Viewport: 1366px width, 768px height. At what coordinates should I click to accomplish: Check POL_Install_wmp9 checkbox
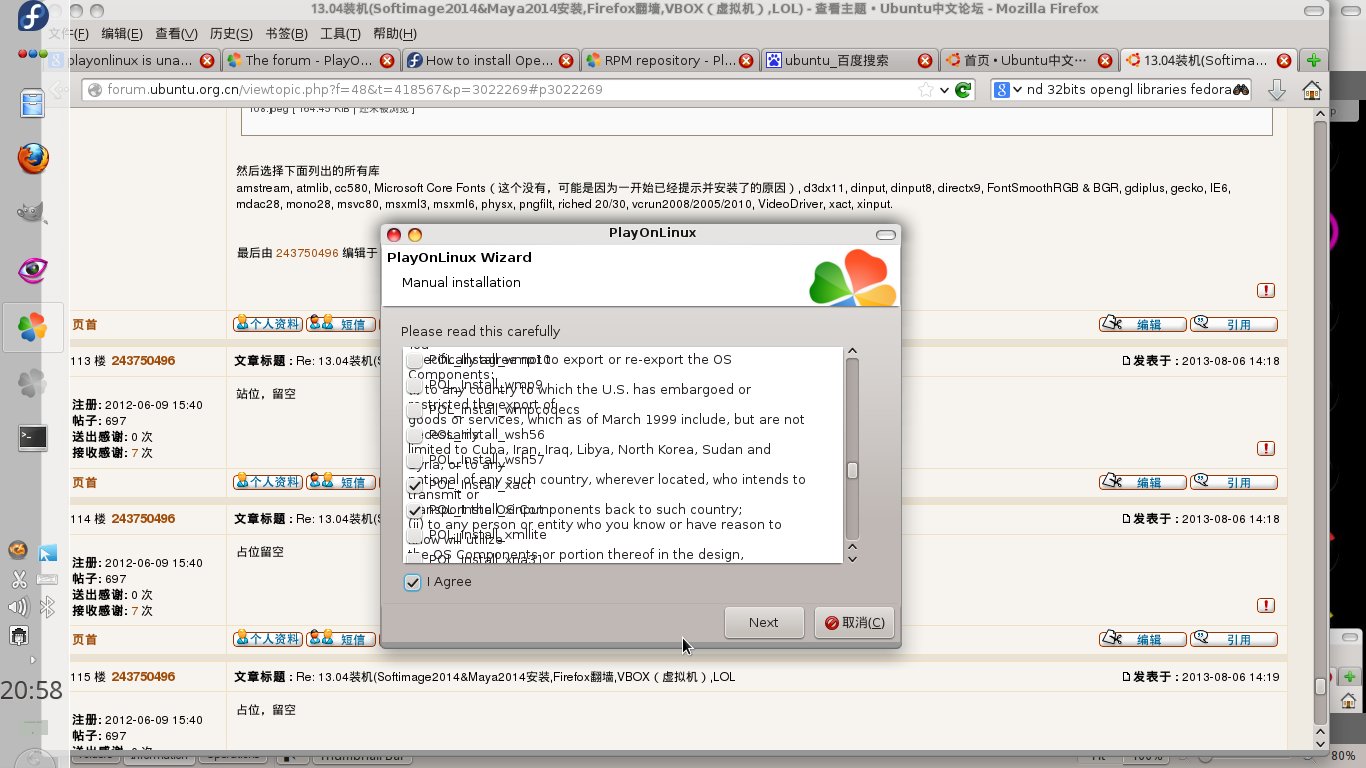click(x=414, y=385)
